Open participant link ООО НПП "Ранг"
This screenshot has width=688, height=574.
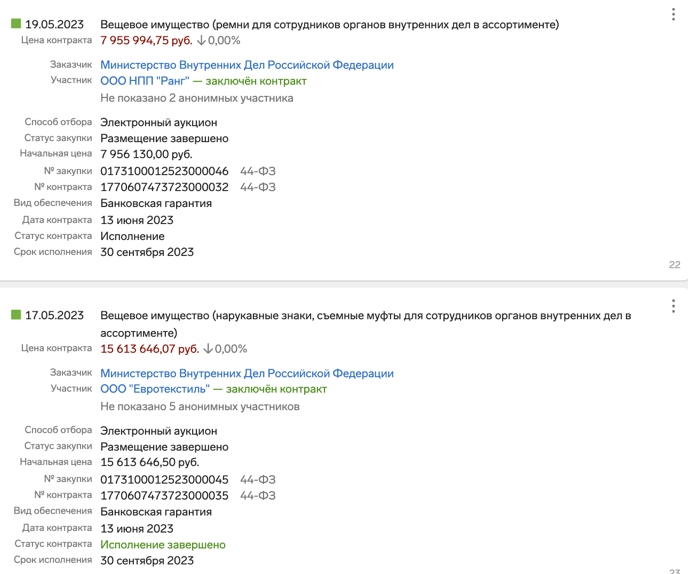click(145, 81)
